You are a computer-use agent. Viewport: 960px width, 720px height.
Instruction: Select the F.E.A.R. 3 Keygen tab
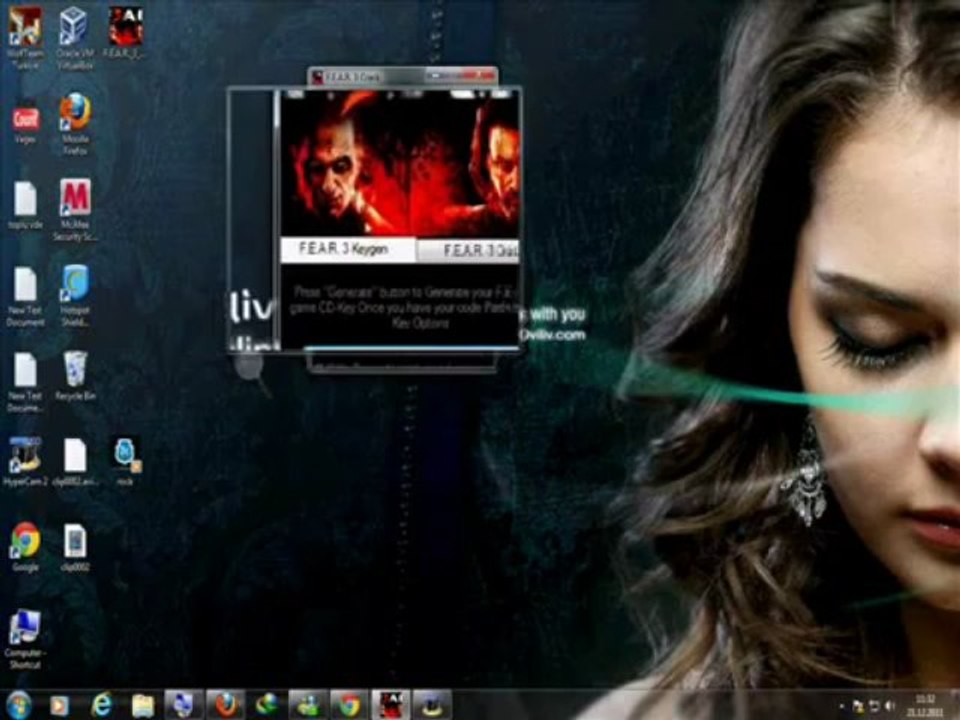click(x=348, y=249)
